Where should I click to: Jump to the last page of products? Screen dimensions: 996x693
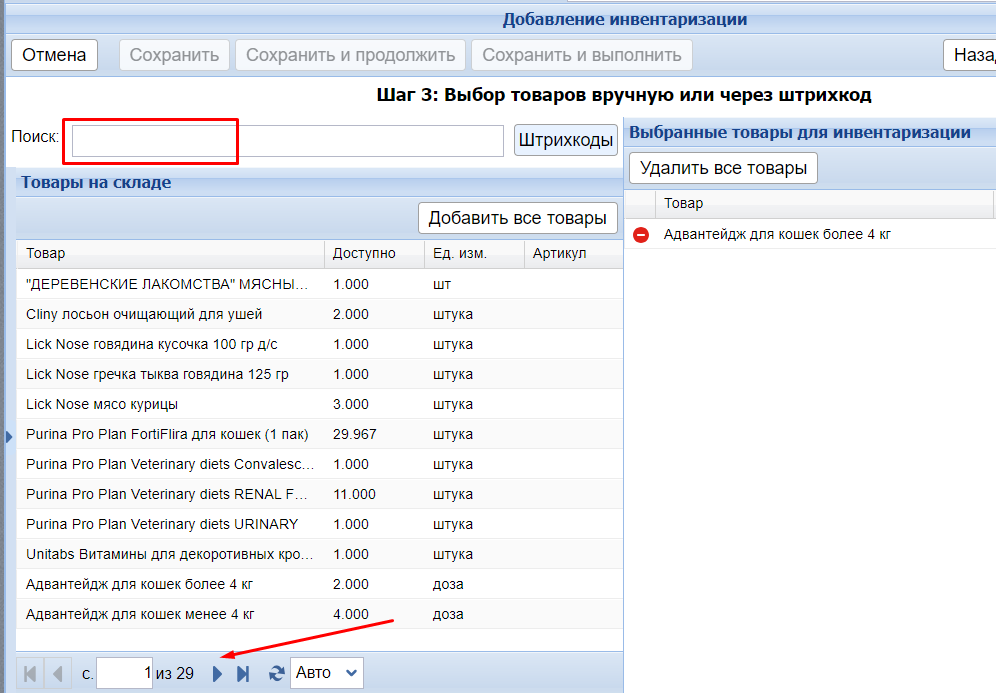point(242,674)
